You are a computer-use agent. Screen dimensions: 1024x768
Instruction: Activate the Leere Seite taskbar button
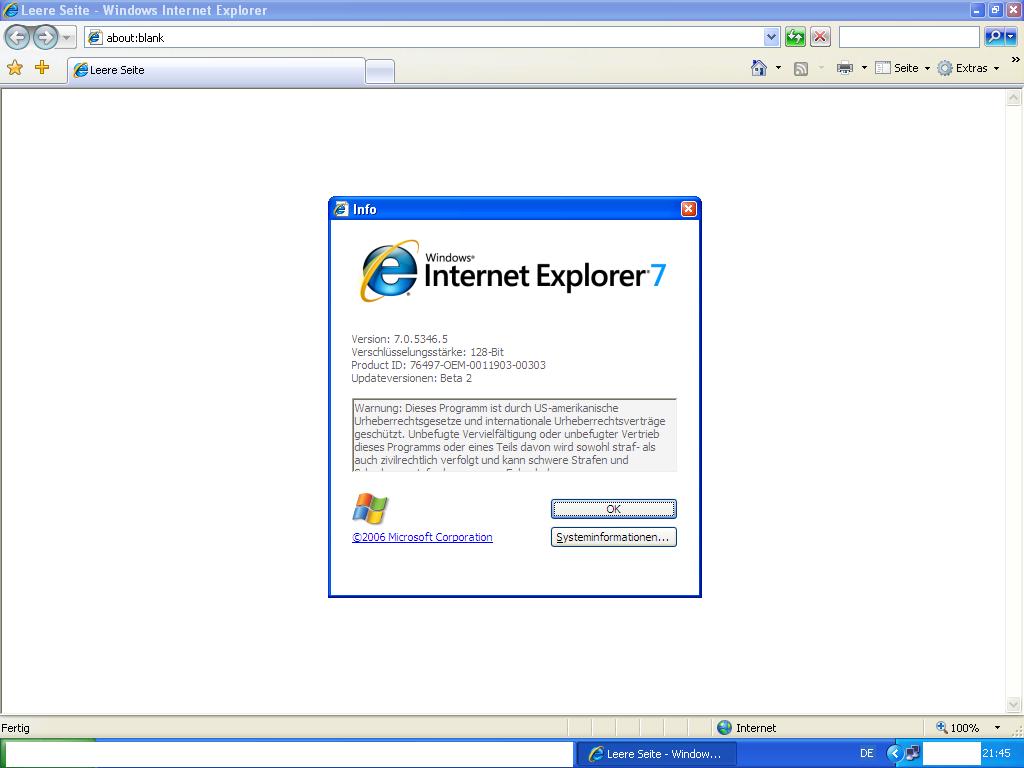tap(656, 754)
